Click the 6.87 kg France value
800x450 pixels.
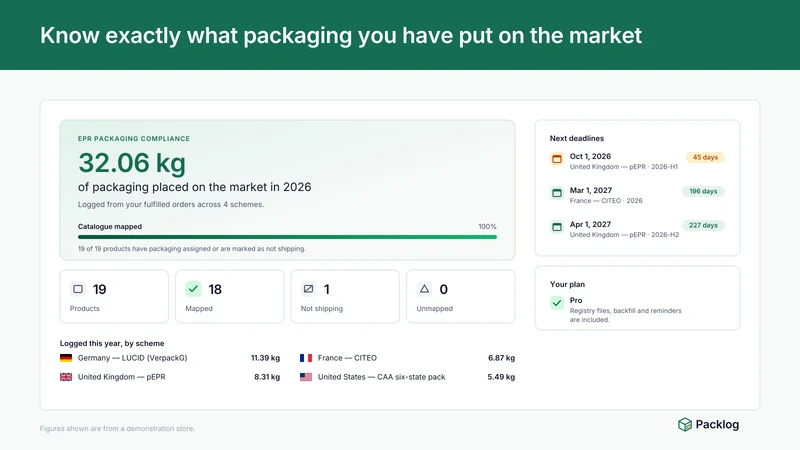[502, 358]
